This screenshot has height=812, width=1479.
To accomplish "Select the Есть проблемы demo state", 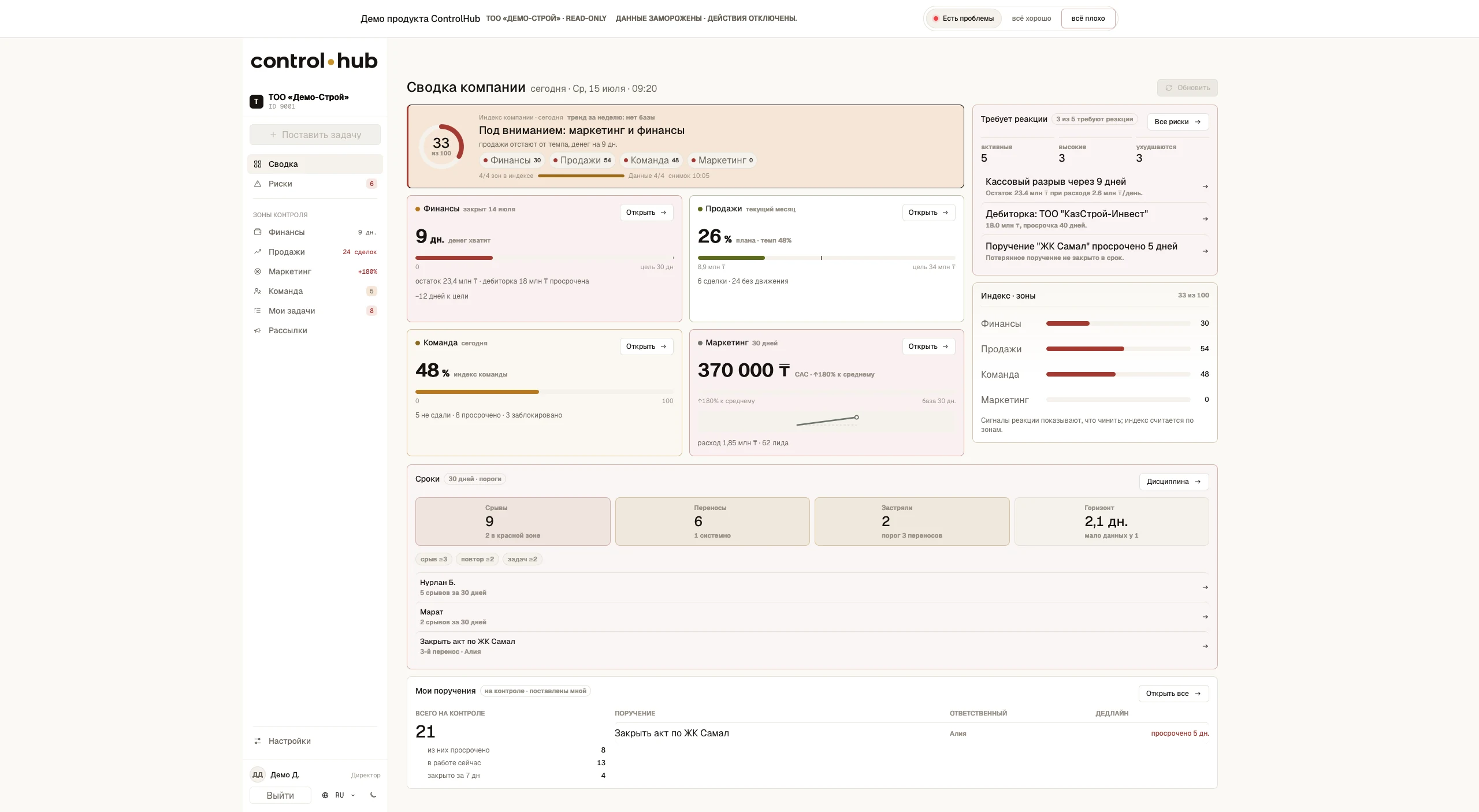I will click(963, 18).
